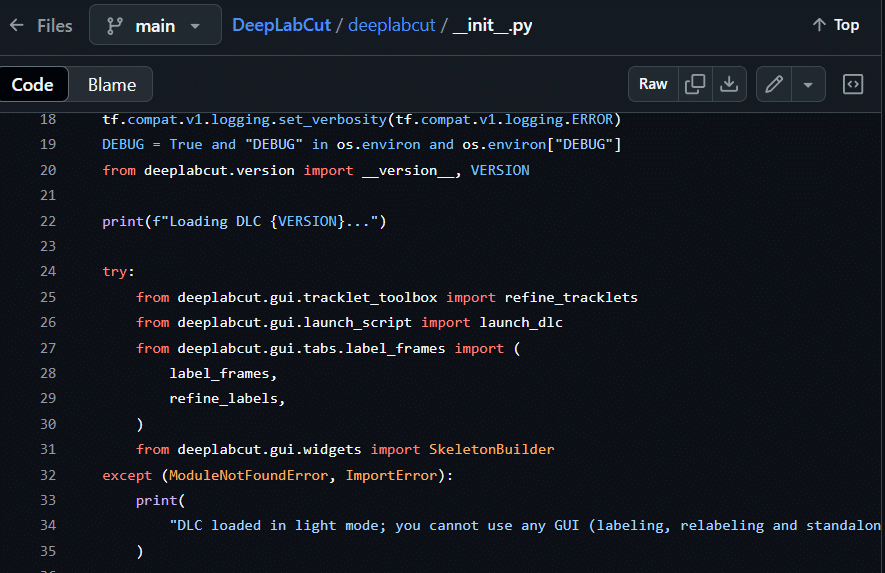
Task: Click the back arrow next to Files
Action: [17, 25]
